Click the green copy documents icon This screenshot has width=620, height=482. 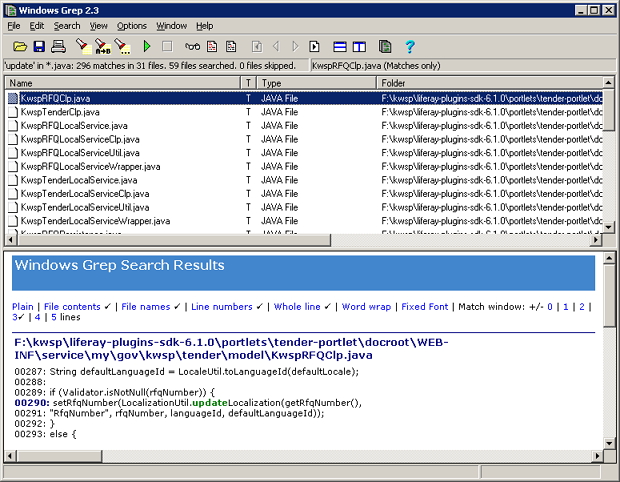tap(385, 47)
